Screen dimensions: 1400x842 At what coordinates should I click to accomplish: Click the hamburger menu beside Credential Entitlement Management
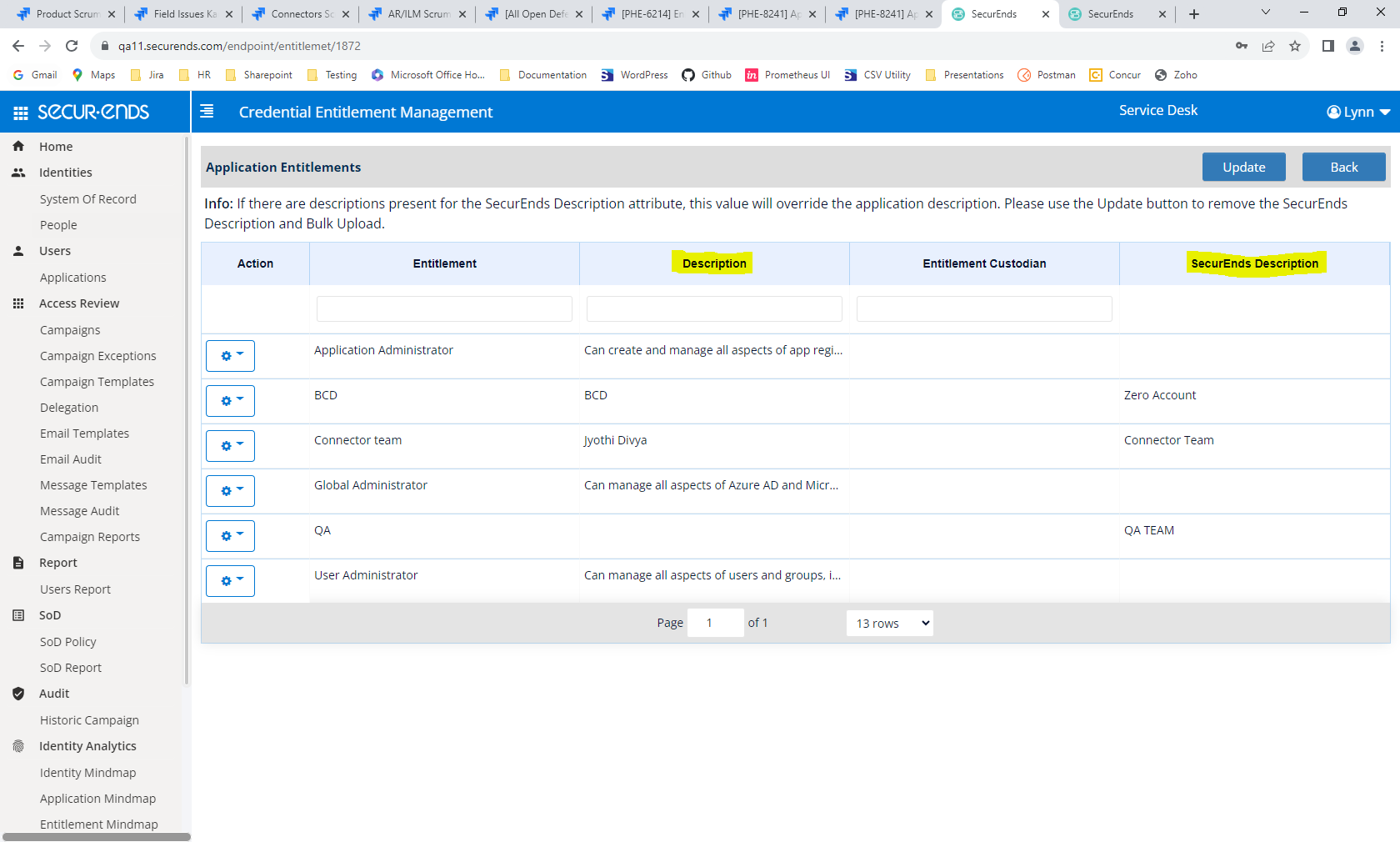(x=207, y=109)
